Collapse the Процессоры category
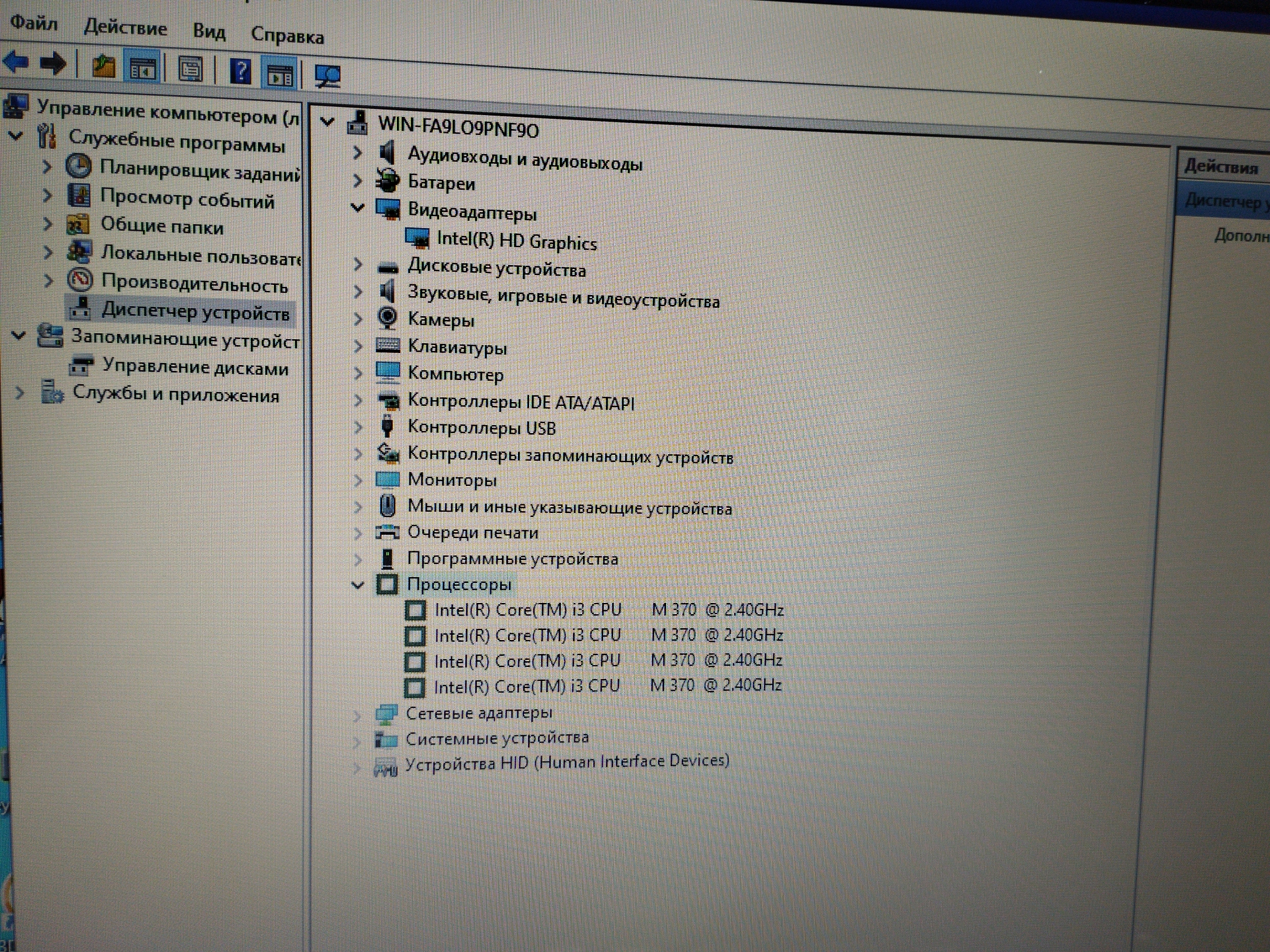This screenshot has height=952, width=1270. click(358, 584)
